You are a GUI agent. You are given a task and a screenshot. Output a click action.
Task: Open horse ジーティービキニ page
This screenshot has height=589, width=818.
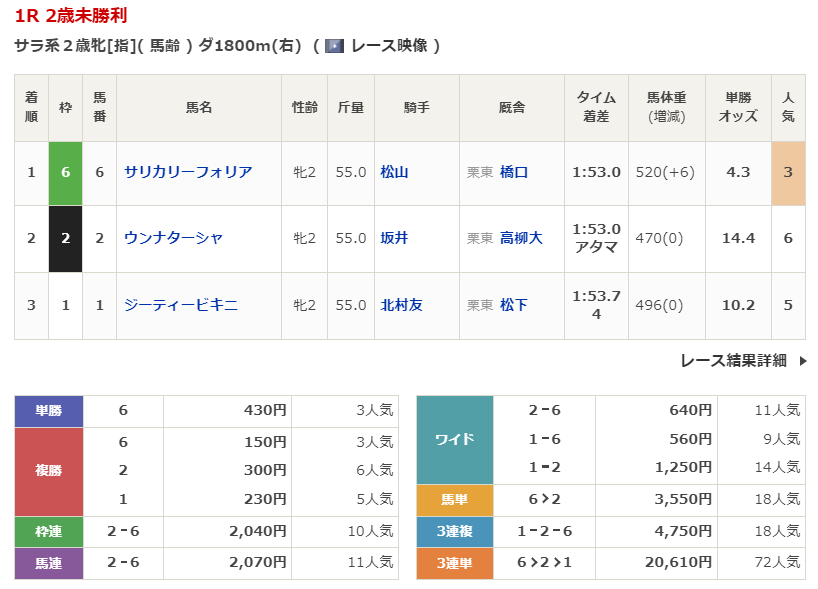[181, 305]
